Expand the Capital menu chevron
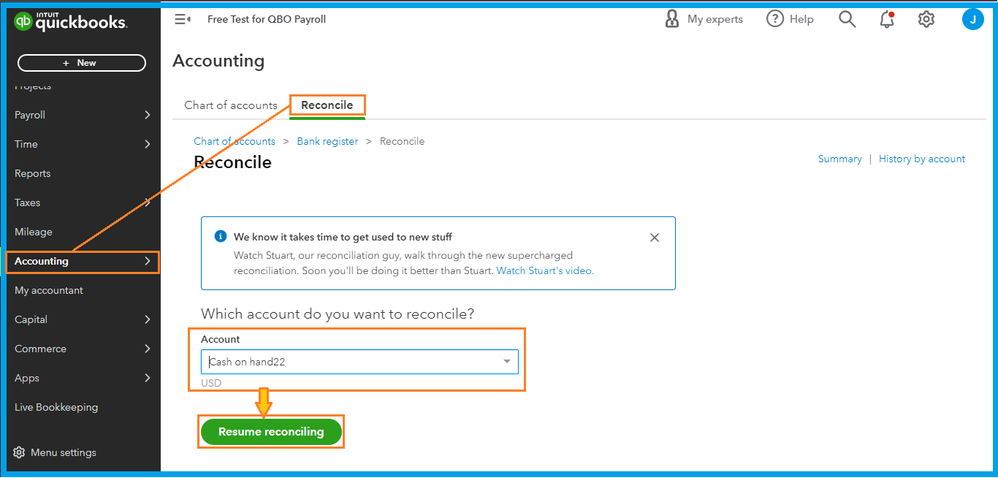998x478 pixels. [147, 320]
